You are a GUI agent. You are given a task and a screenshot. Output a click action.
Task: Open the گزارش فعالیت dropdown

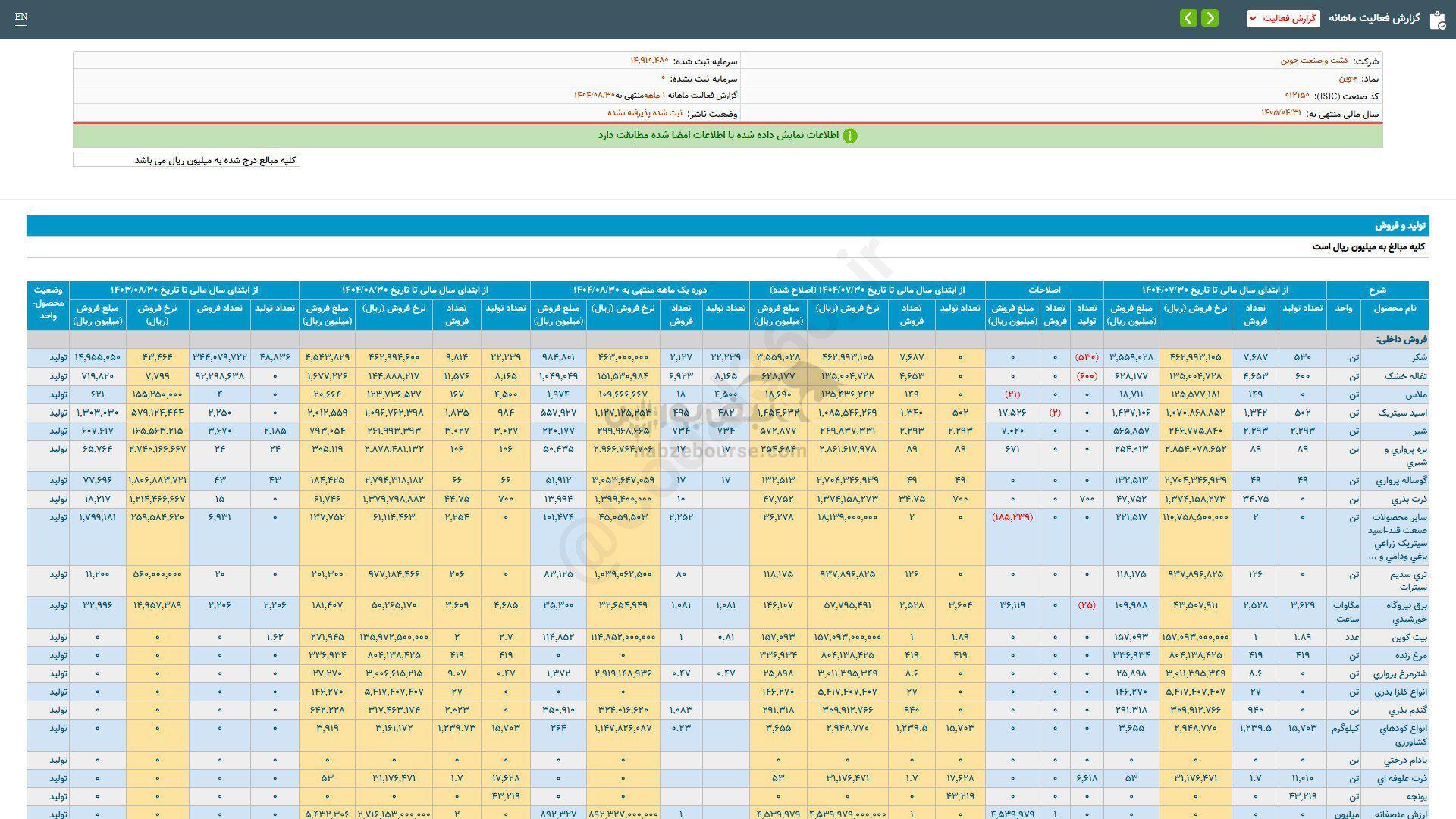pos(1283,18)
